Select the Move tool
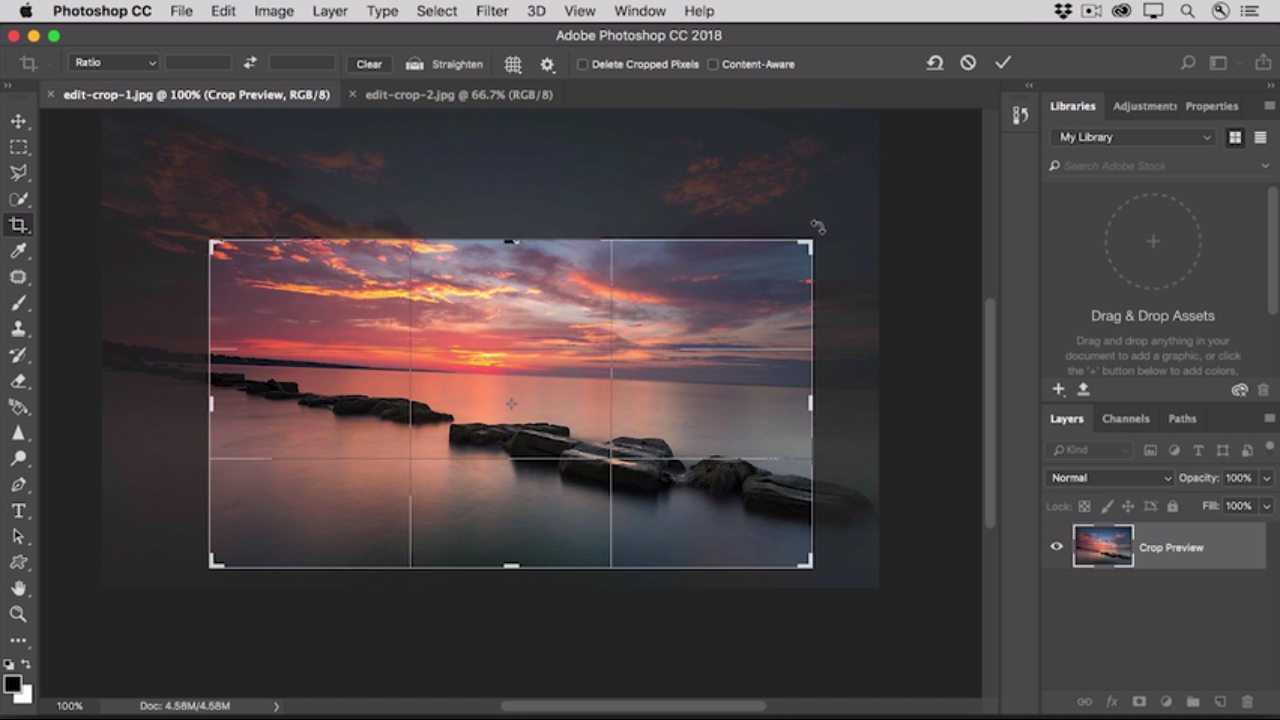The image size is (1280, 720). pos(18,121)
